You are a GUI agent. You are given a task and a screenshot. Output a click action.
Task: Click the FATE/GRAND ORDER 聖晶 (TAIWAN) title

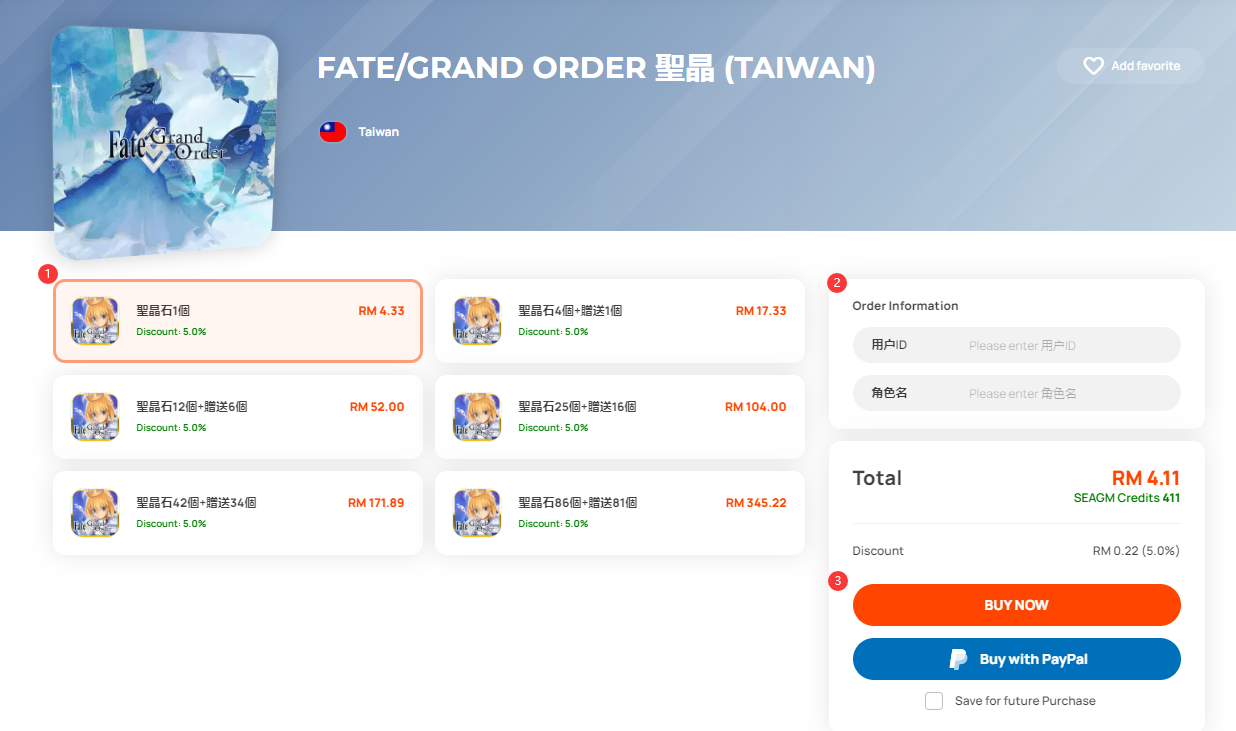pos(596,68)
